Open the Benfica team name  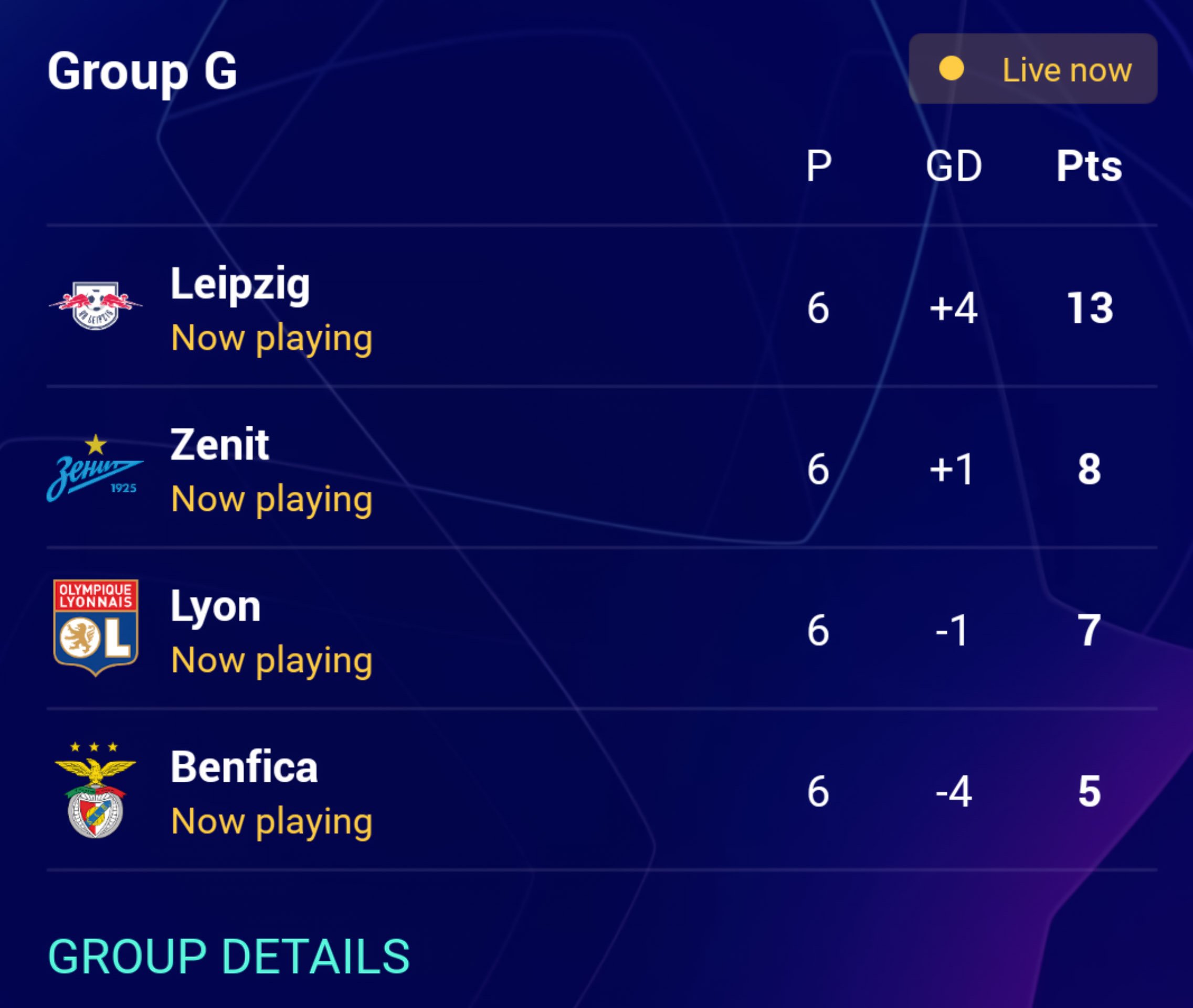click(244, 767)
